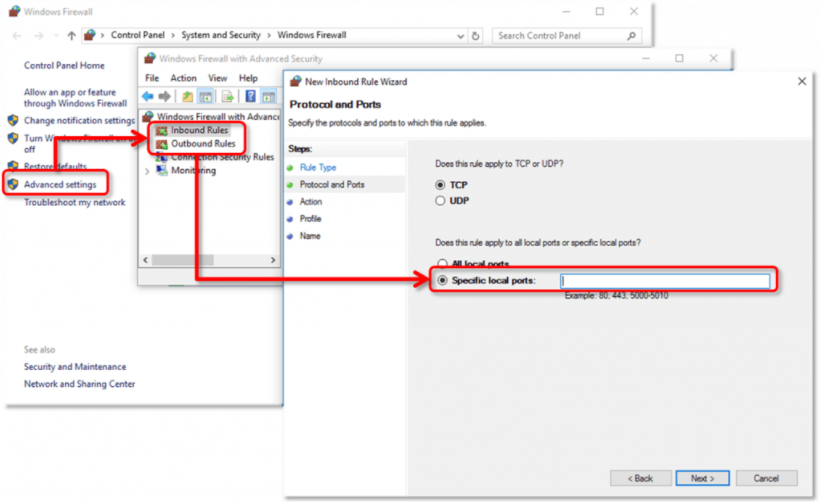Click into the Specific local ports text field
Image resolution: width=828 pixels, height=502 pixels.
point(665,281)
